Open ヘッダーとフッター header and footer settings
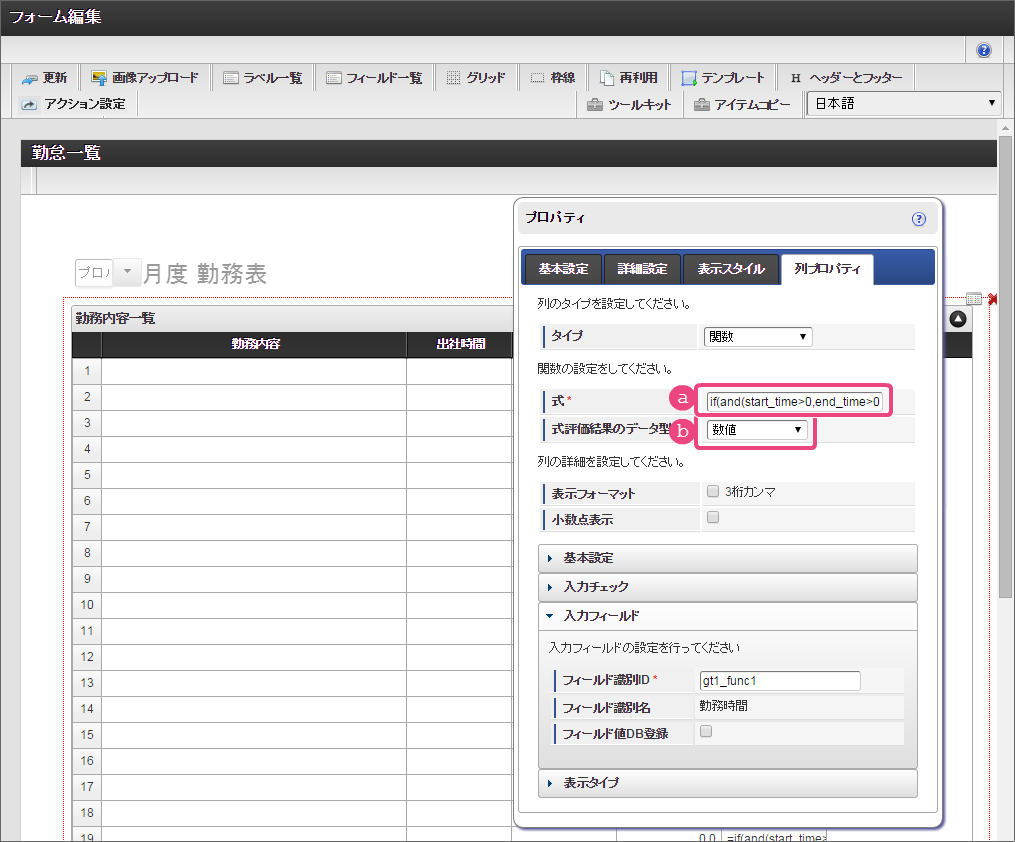The width and height of the screenshot is (1015, 842). pos(846,78)
